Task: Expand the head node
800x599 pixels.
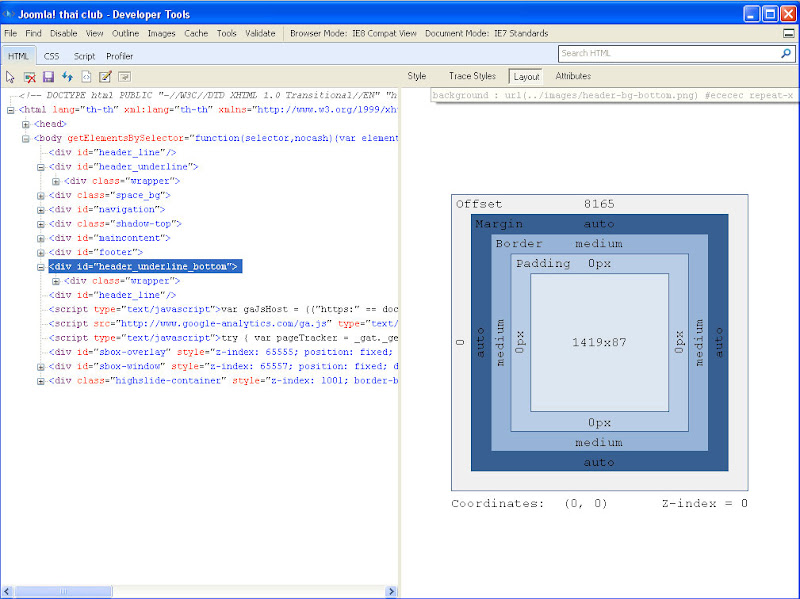Action: click(26, 124)
